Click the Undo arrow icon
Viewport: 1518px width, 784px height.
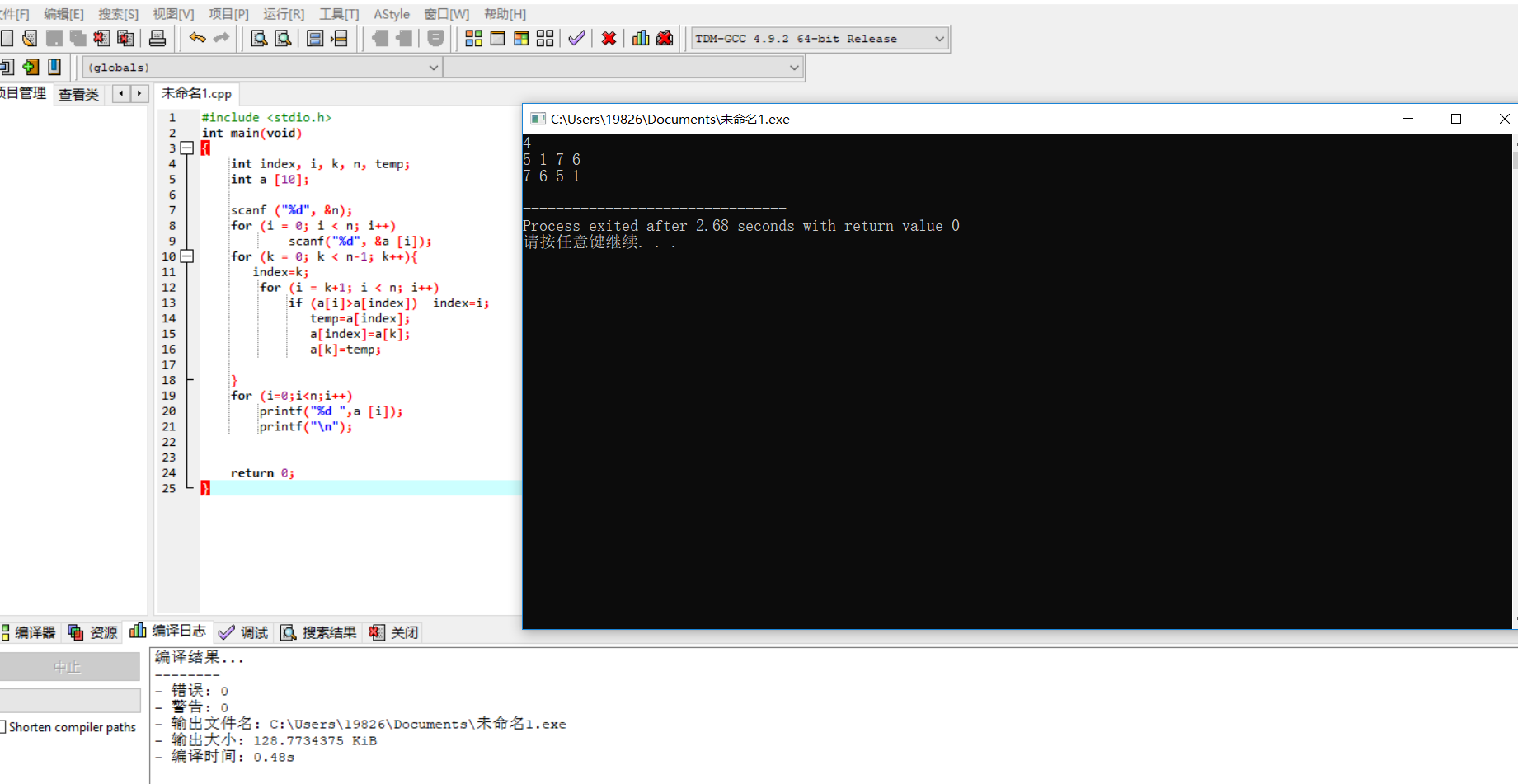(197, 38)
